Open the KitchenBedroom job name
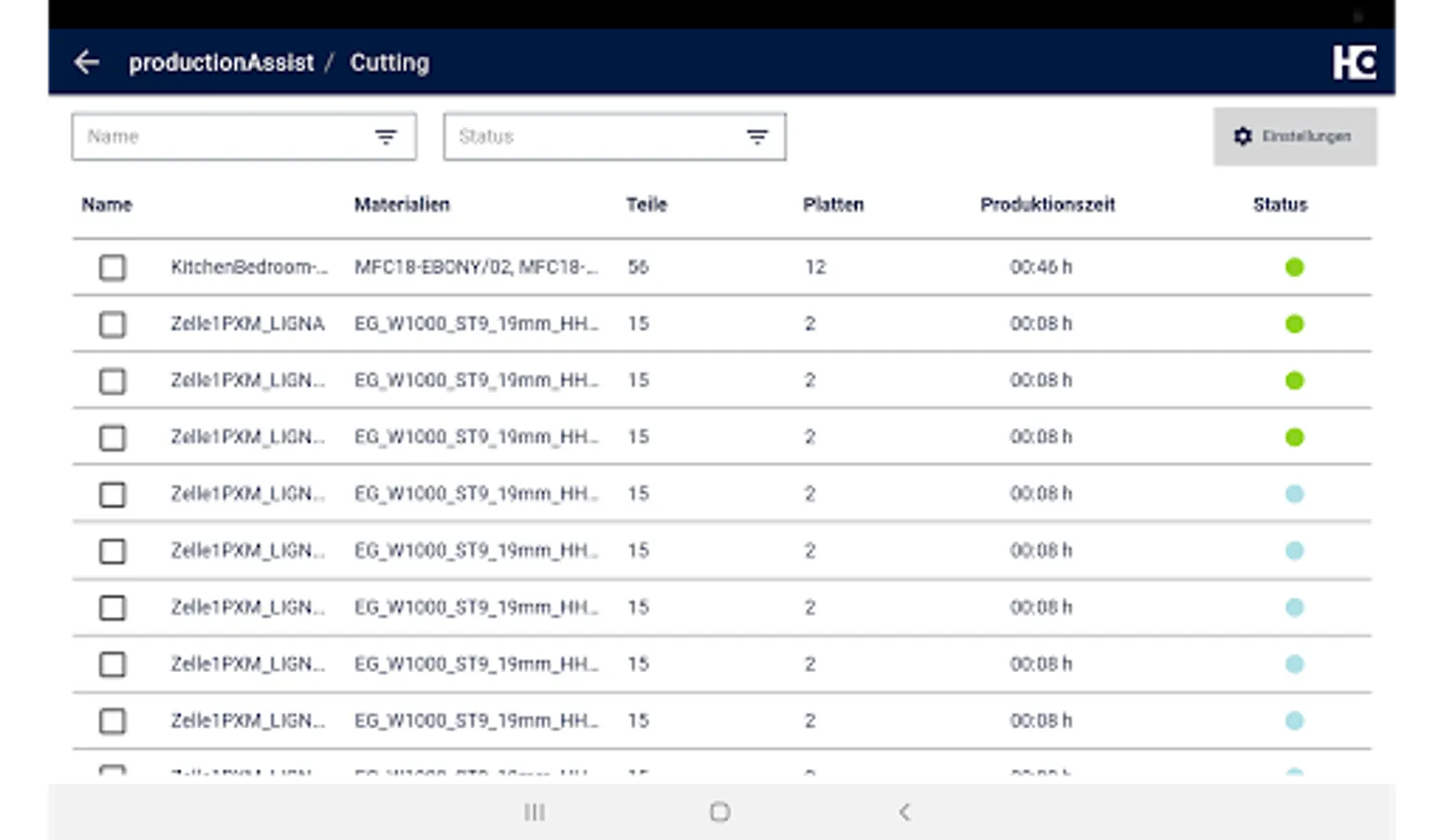The width and height of the screenshot is (1443, 840). (248, 268)
